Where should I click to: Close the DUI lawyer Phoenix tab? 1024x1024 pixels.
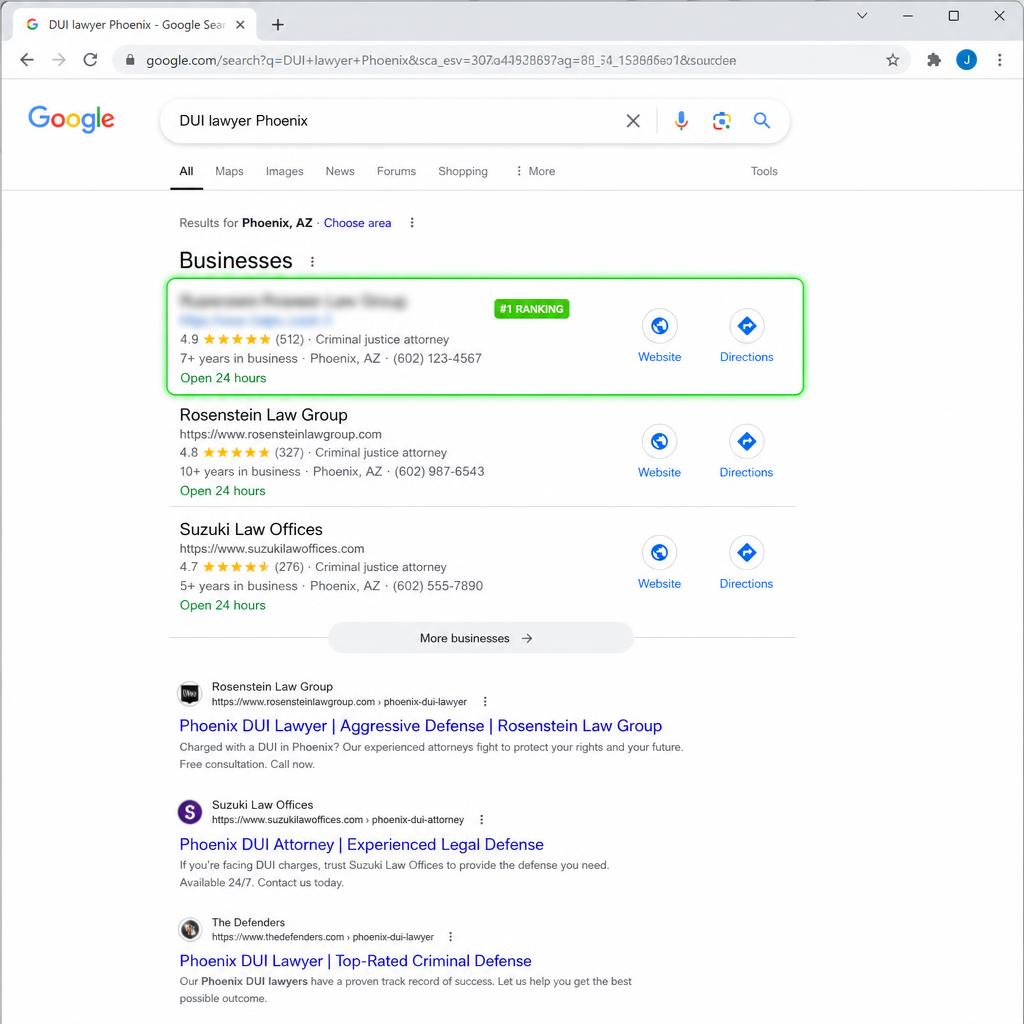click(x=240, y=25)
